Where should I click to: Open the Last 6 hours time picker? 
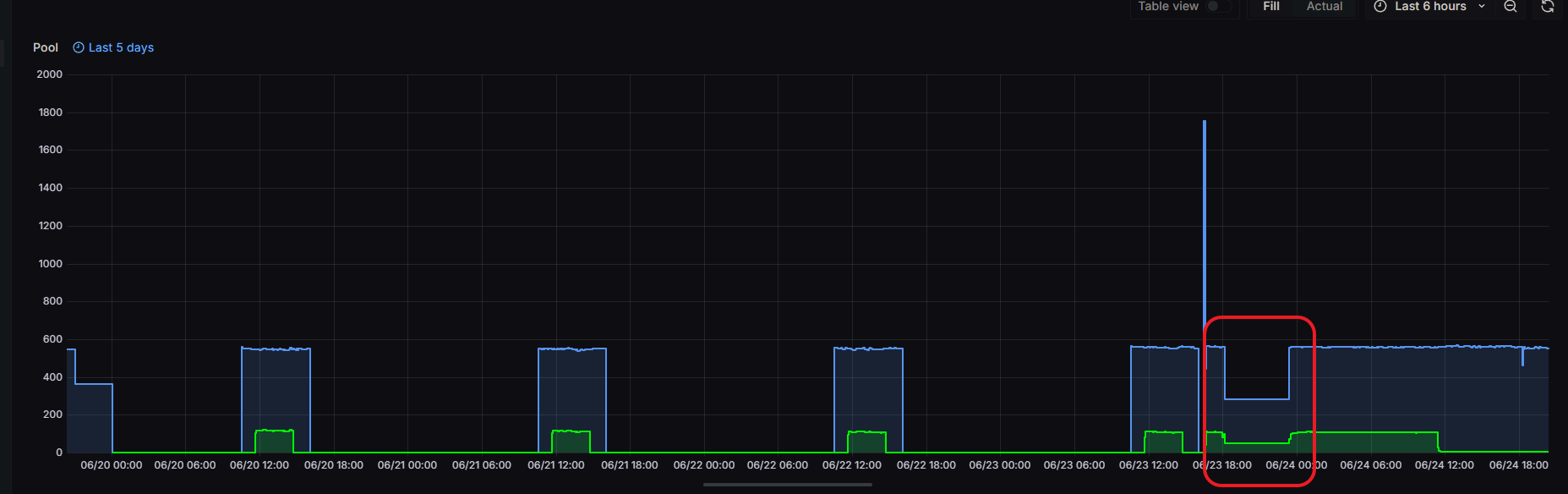[1429, 6]
